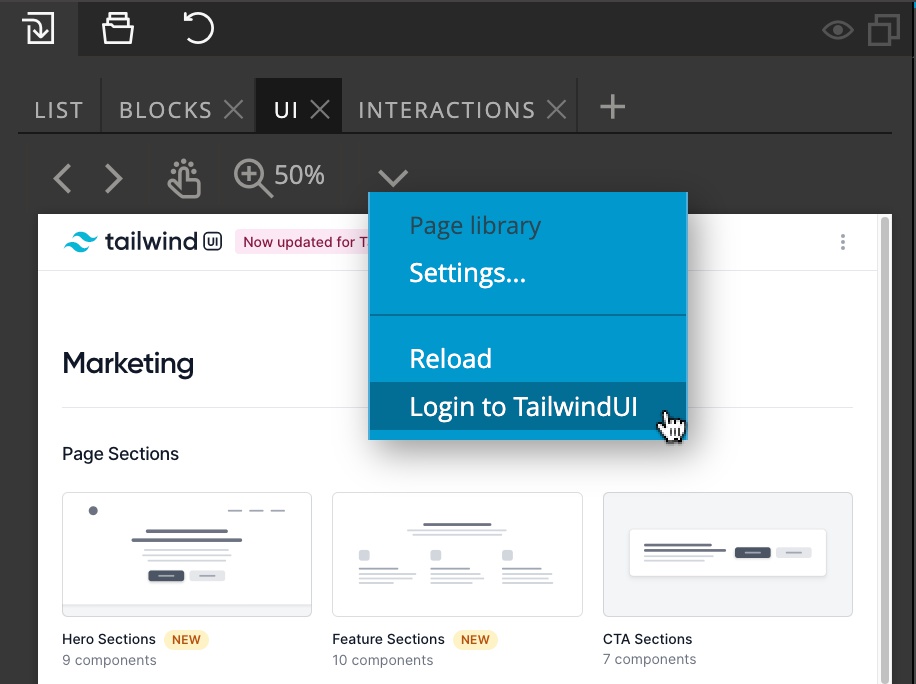
Task: Click the Tailwind UI logo
Action: [x=143, y=241]
